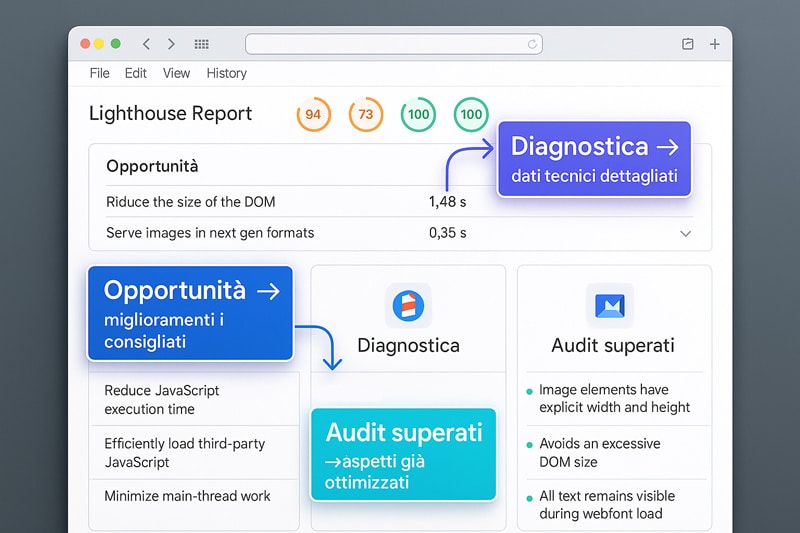Select the score gauge showing 94

point(313,114)
